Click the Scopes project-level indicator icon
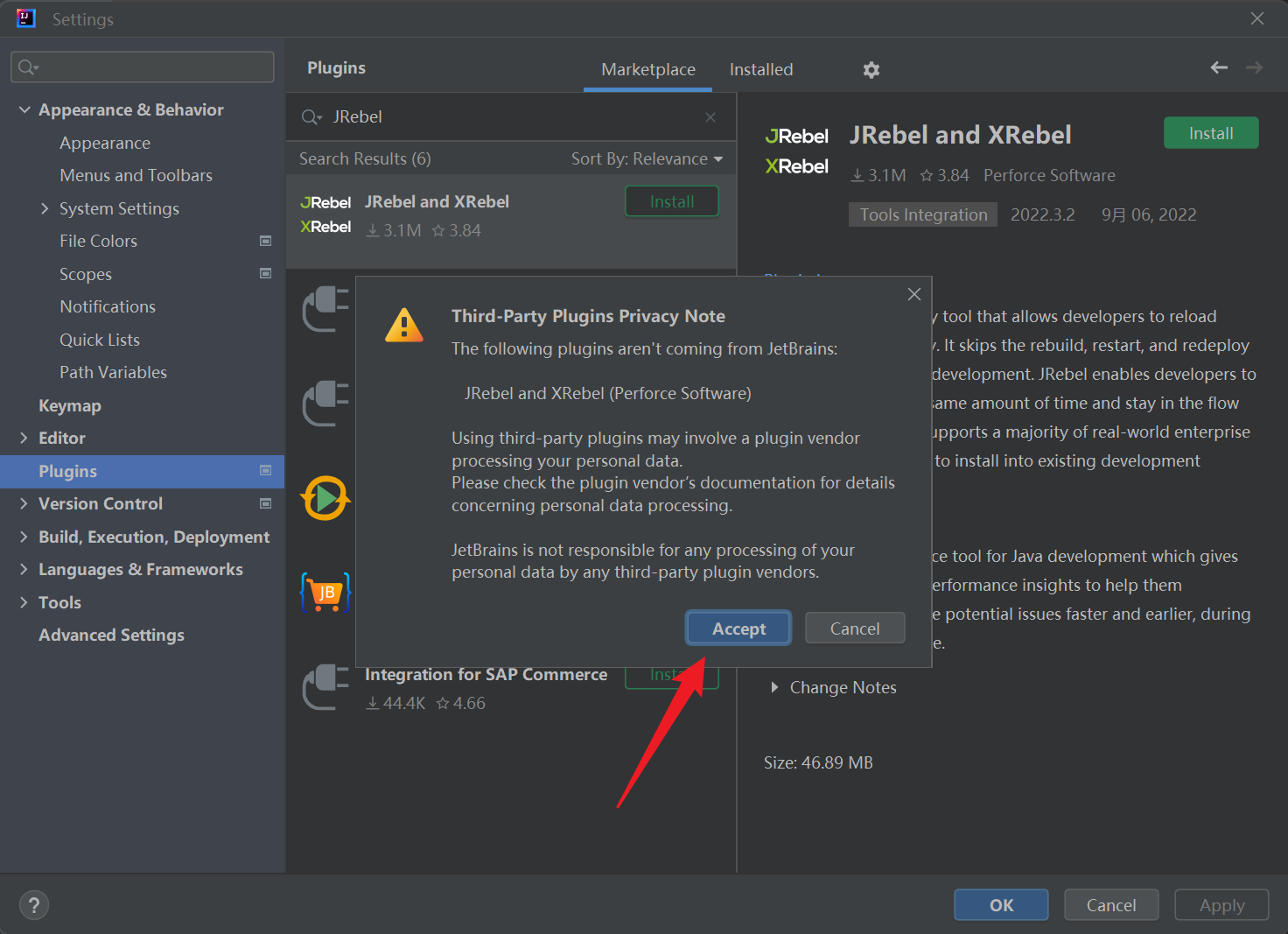1288x934 pixels. point(266,273)
